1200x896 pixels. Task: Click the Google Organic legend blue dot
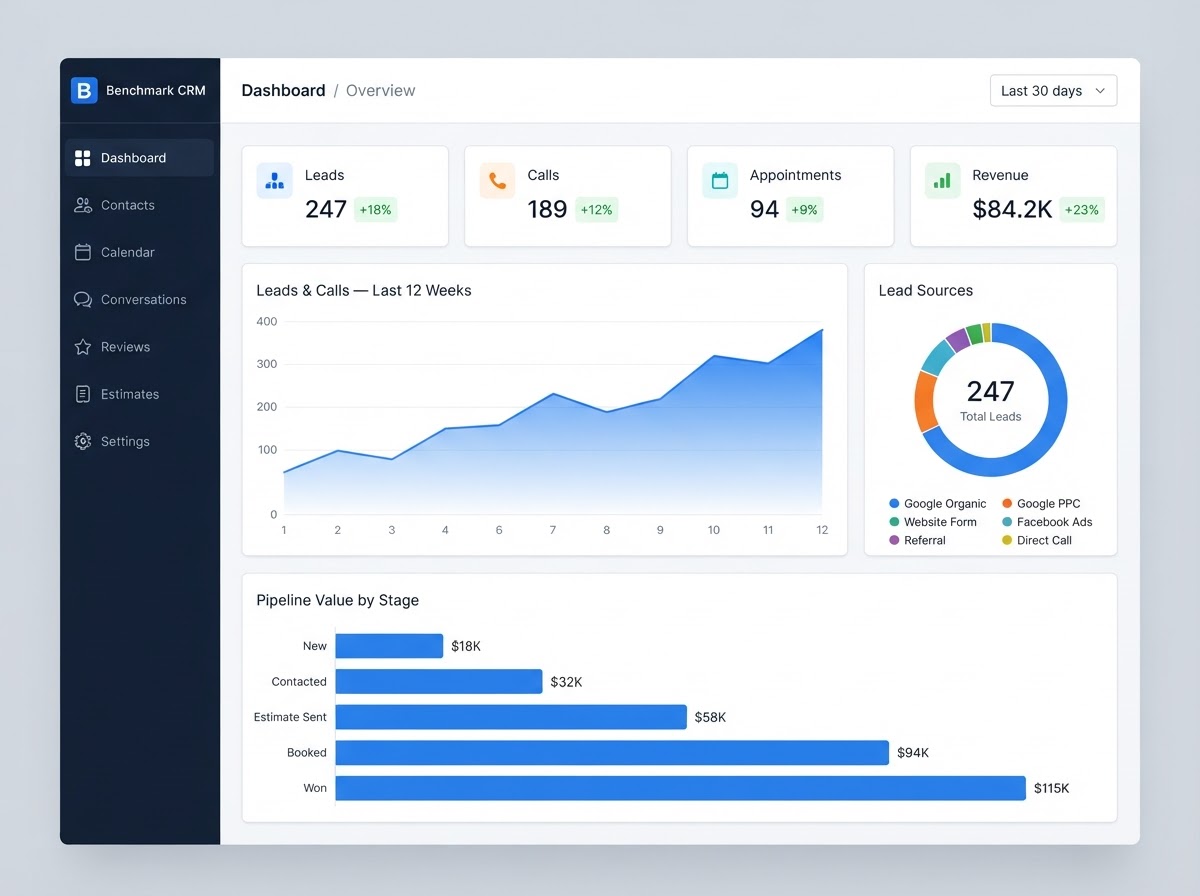[894, 504]
